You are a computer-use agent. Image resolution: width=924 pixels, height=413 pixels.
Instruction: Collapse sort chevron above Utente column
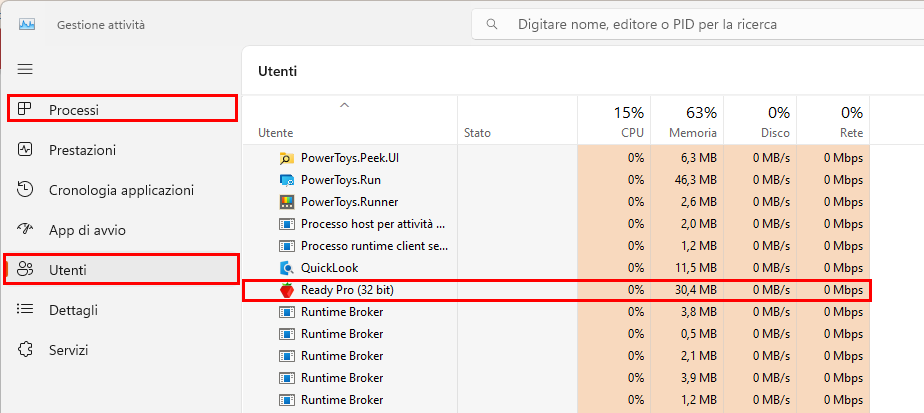345,105
